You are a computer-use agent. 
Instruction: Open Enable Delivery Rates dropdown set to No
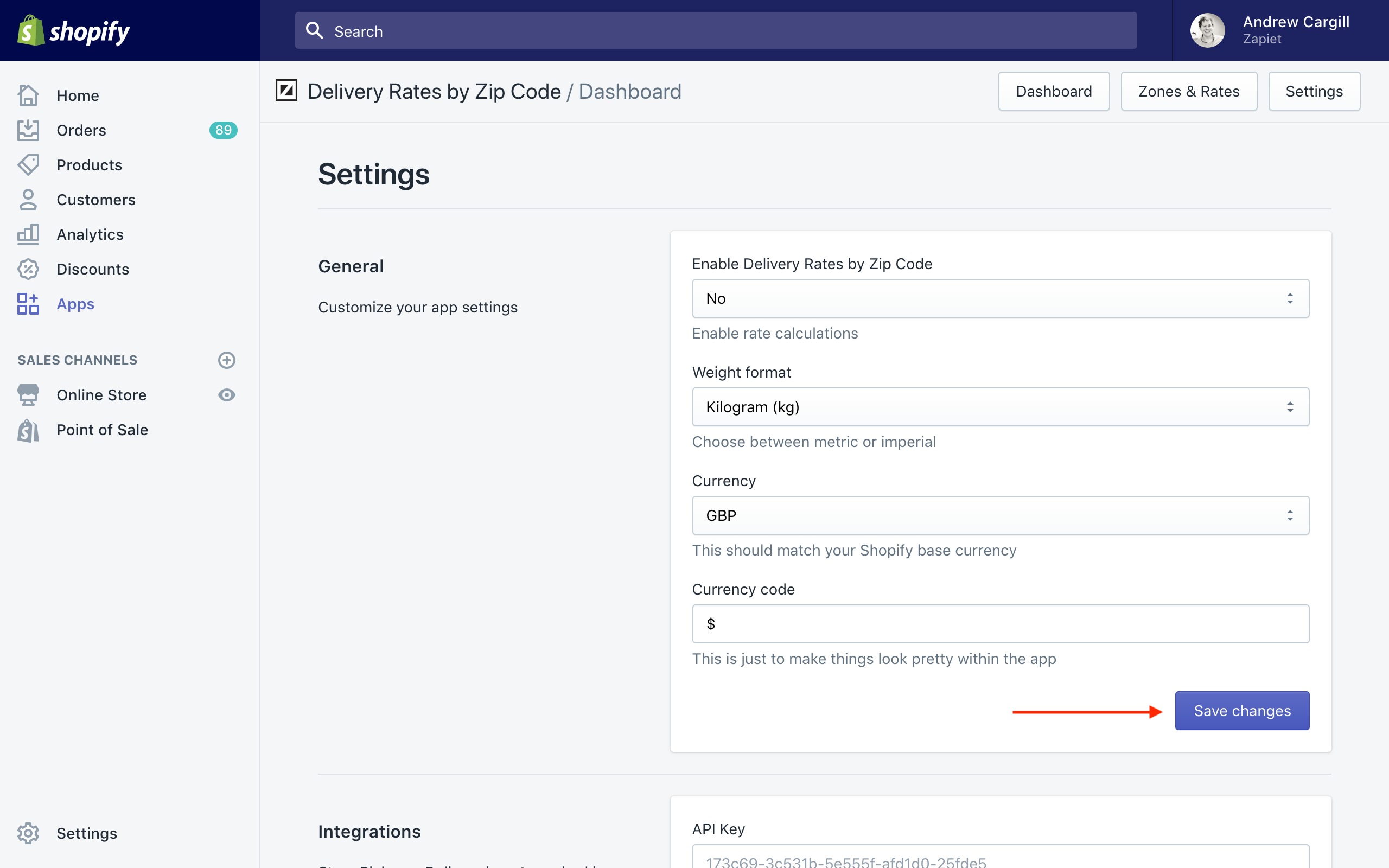point(1000,298)
